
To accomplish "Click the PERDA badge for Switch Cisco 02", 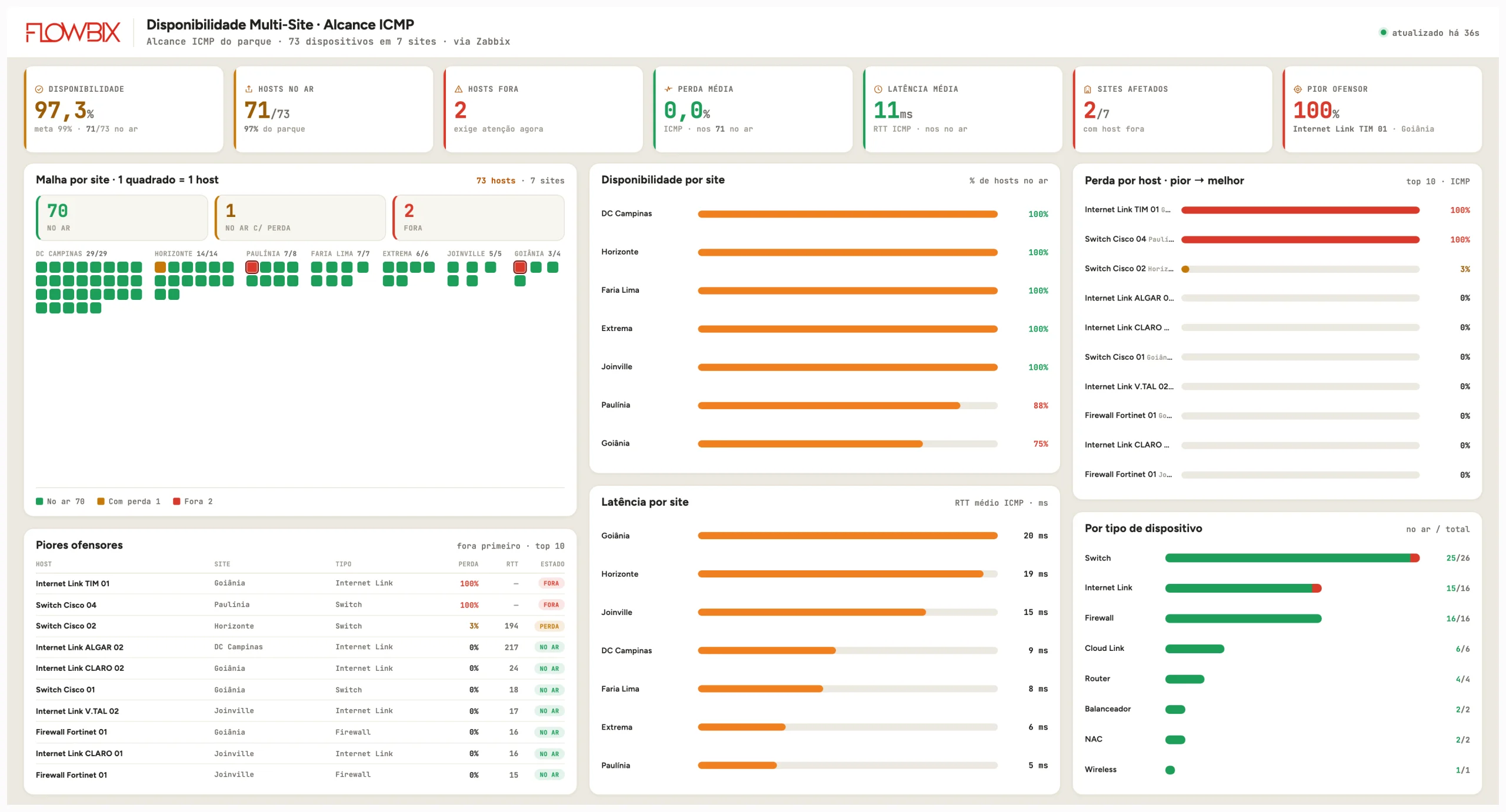I will pyautogui.click(x=549, y=626).
